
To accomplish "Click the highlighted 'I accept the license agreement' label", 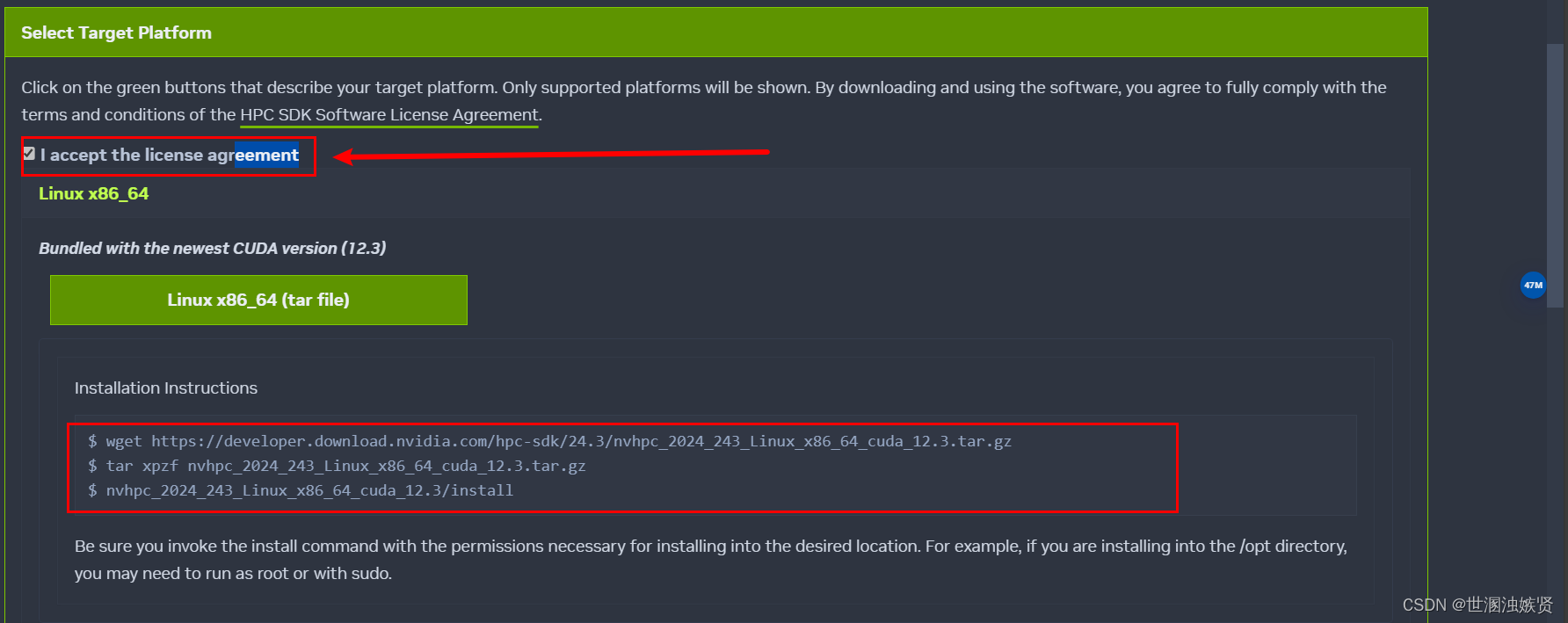I will pos(170,156).
